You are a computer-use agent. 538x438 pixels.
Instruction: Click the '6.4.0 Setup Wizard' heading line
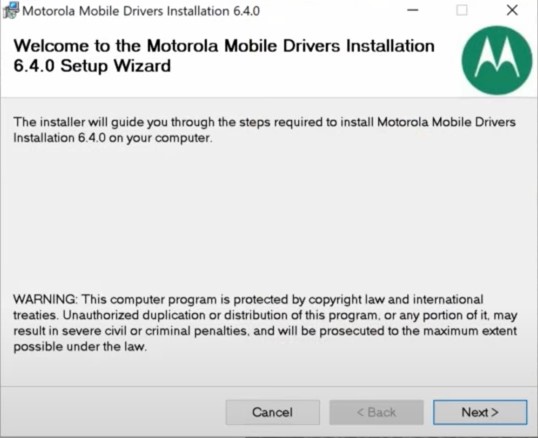pos(92,66)
